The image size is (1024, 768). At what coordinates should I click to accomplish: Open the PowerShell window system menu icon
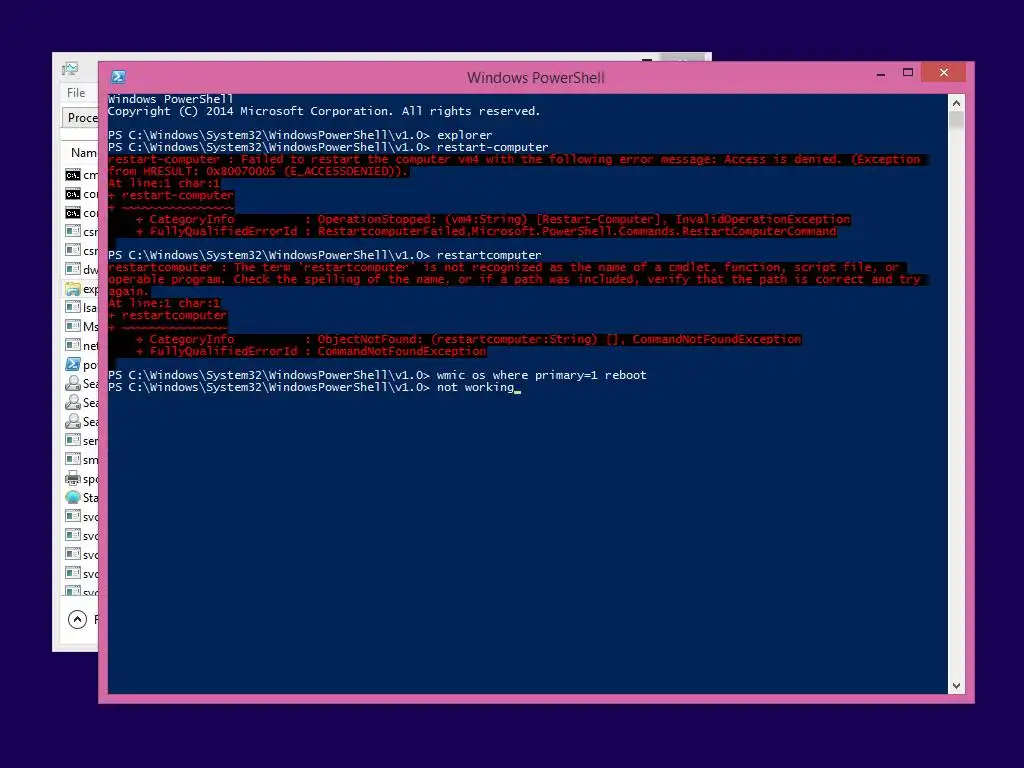coord(118,77)
